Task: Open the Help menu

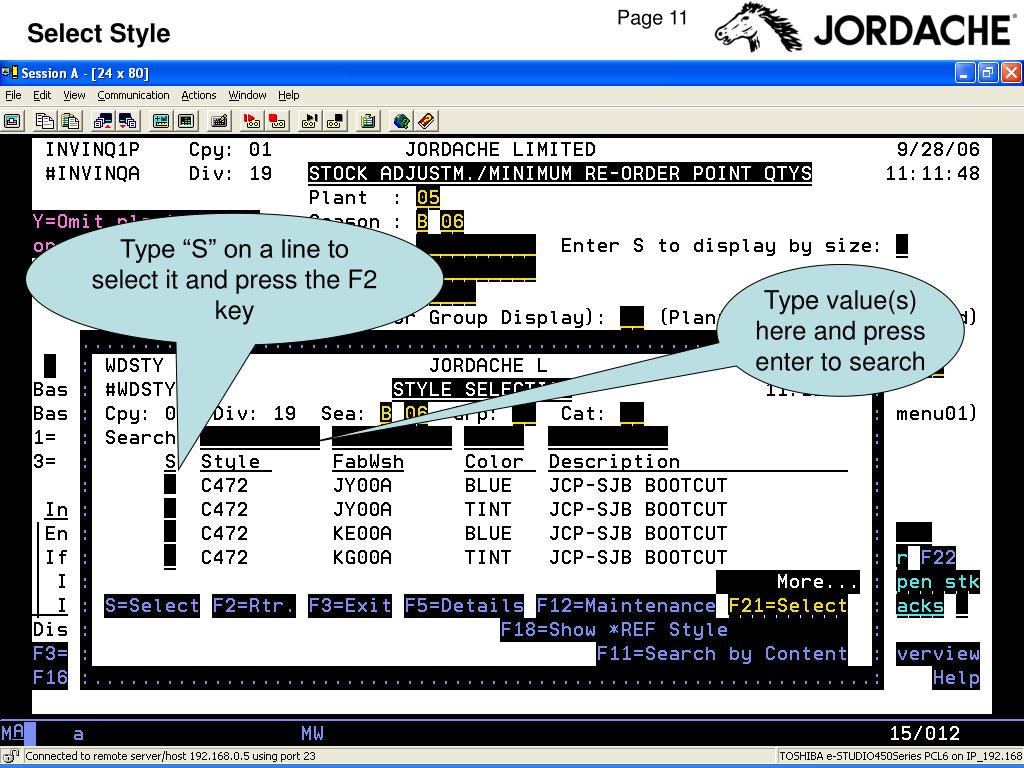Action: click(289, 95)
